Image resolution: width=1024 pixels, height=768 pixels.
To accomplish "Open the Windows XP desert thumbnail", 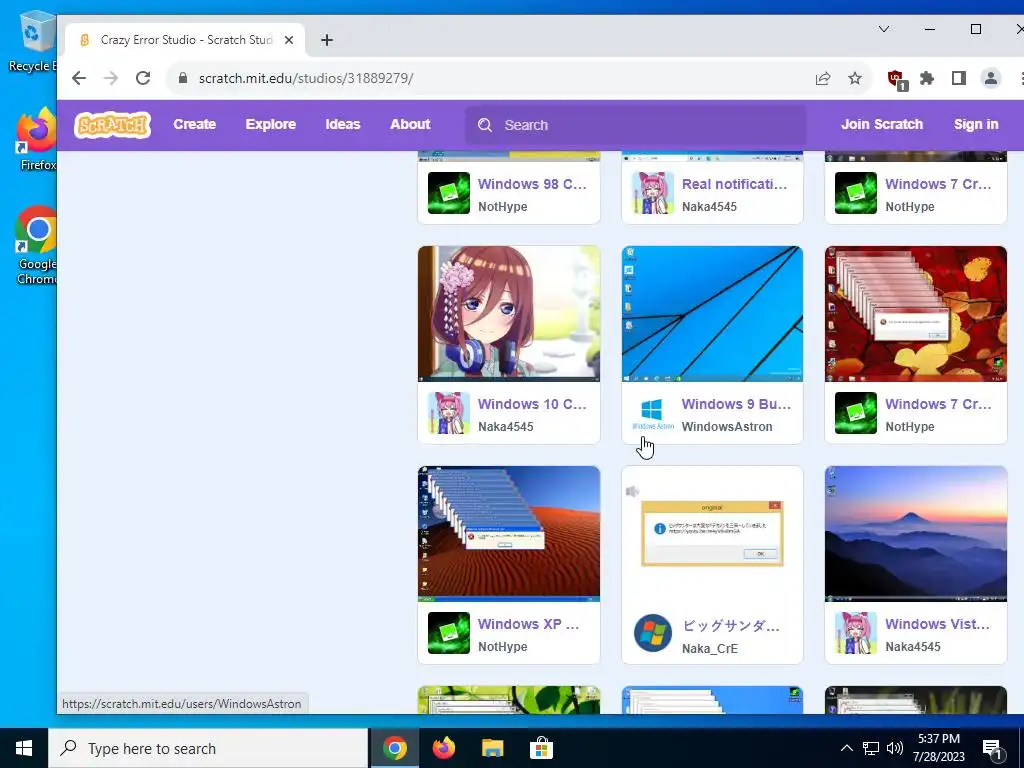I will (509, 534).
